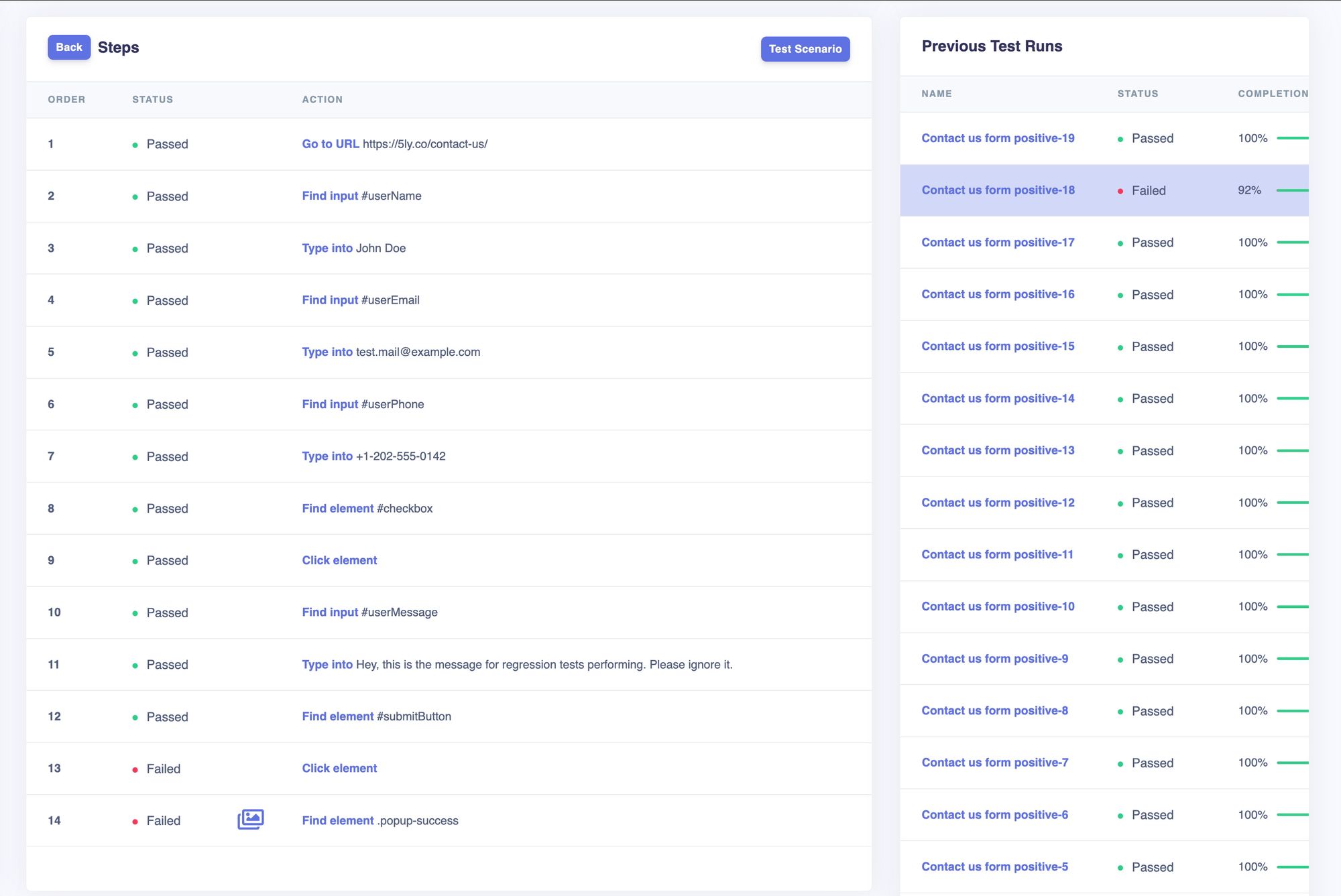Open run Contact us form positive-17

tap(998, 243)
